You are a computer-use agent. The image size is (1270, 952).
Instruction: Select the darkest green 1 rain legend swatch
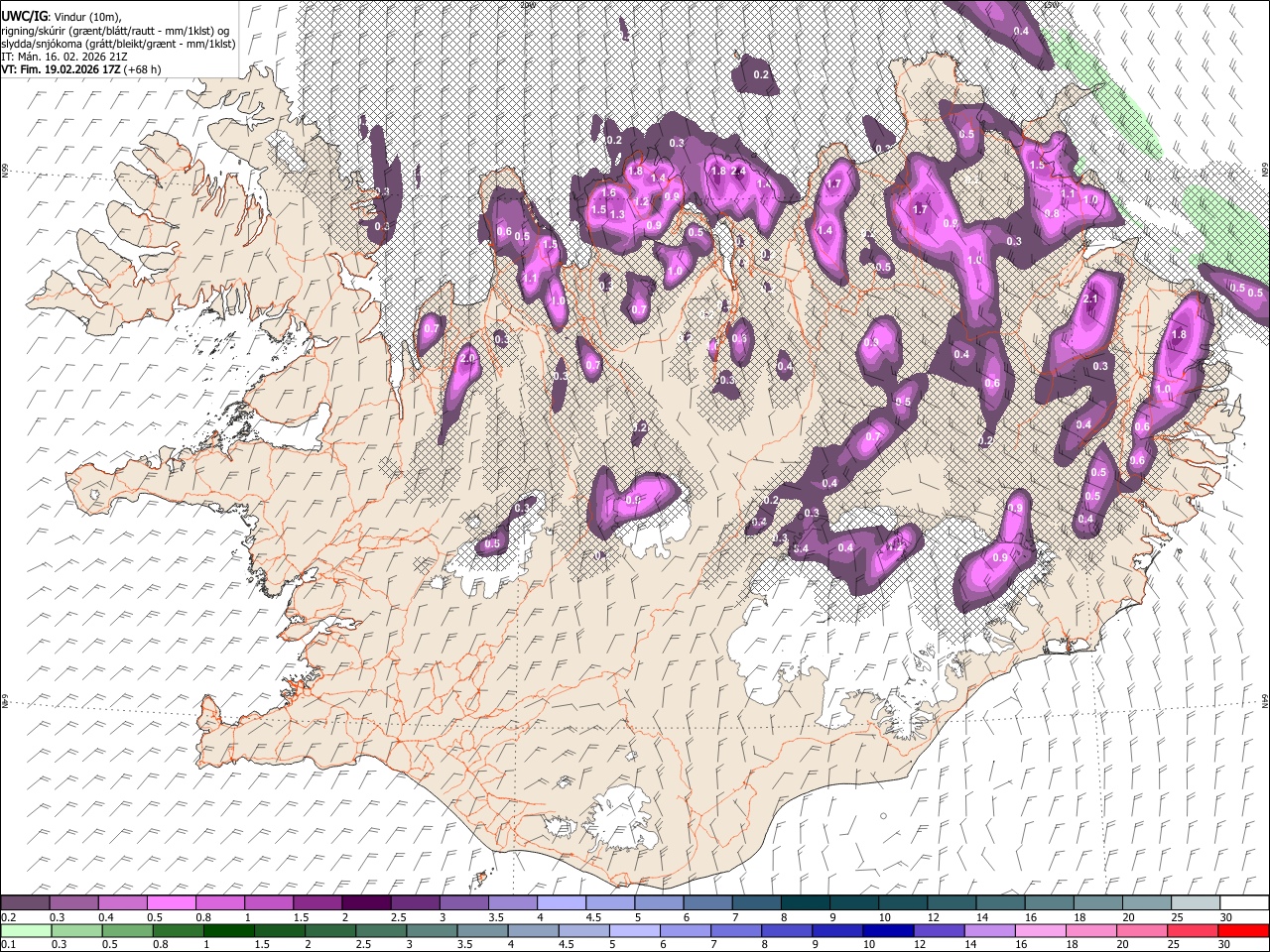point(229,930)
